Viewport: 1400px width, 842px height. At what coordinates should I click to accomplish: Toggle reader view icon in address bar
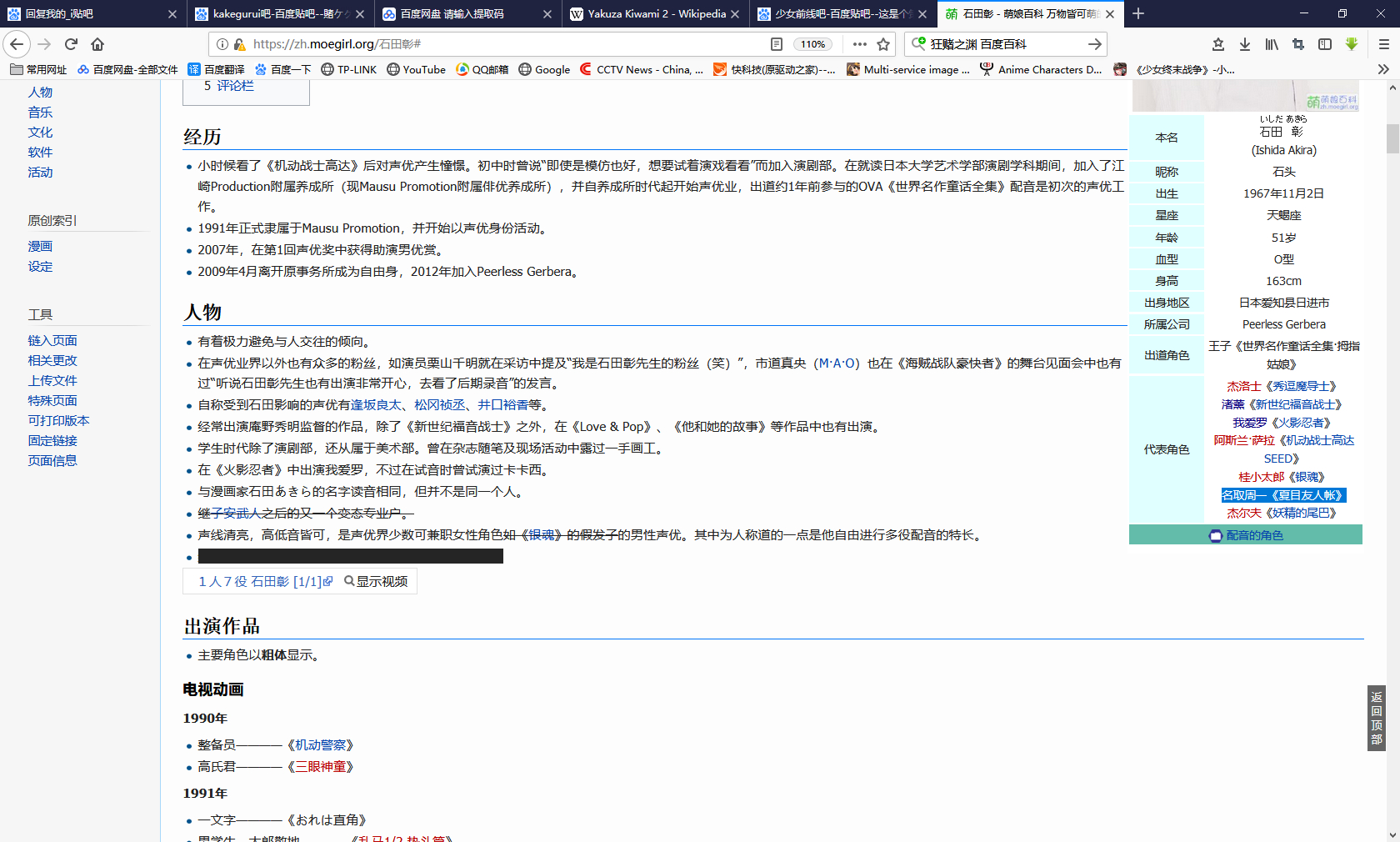pyautogui.click(x=777, y=44)
